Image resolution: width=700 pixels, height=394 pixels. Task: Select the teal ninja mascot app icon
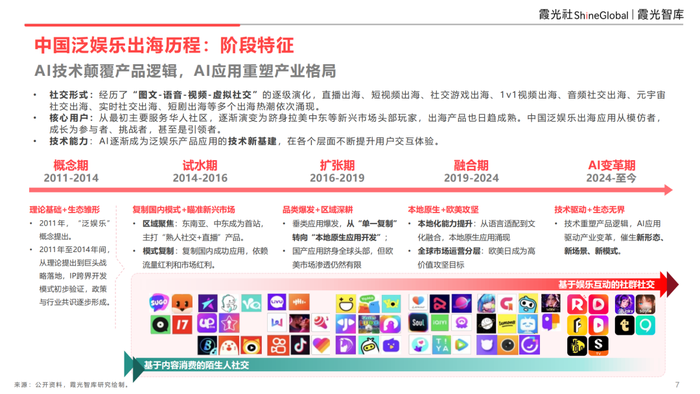[x=369, y=345]
